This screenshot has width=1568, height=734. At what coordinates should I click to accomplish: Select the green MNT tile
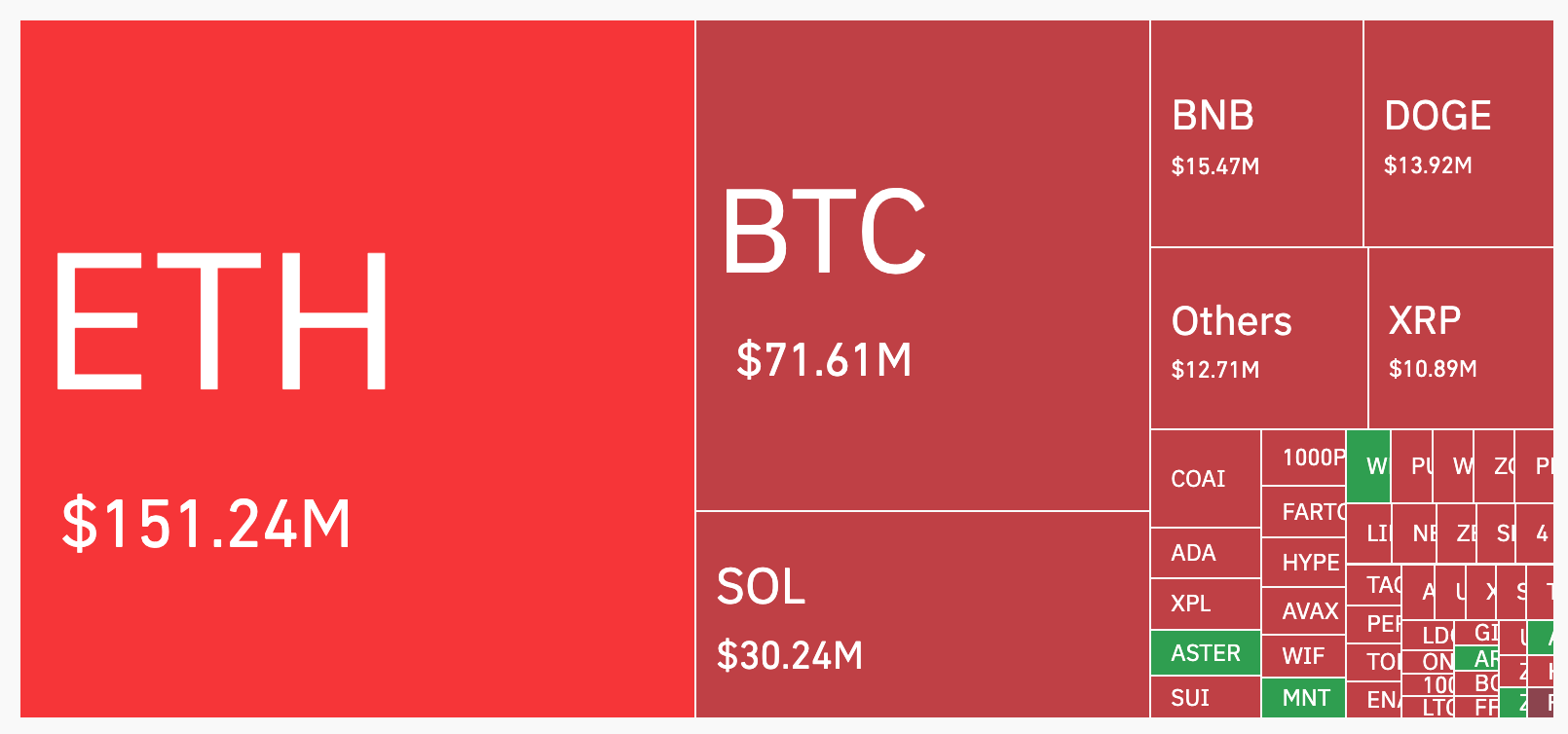coord(1304,698)
